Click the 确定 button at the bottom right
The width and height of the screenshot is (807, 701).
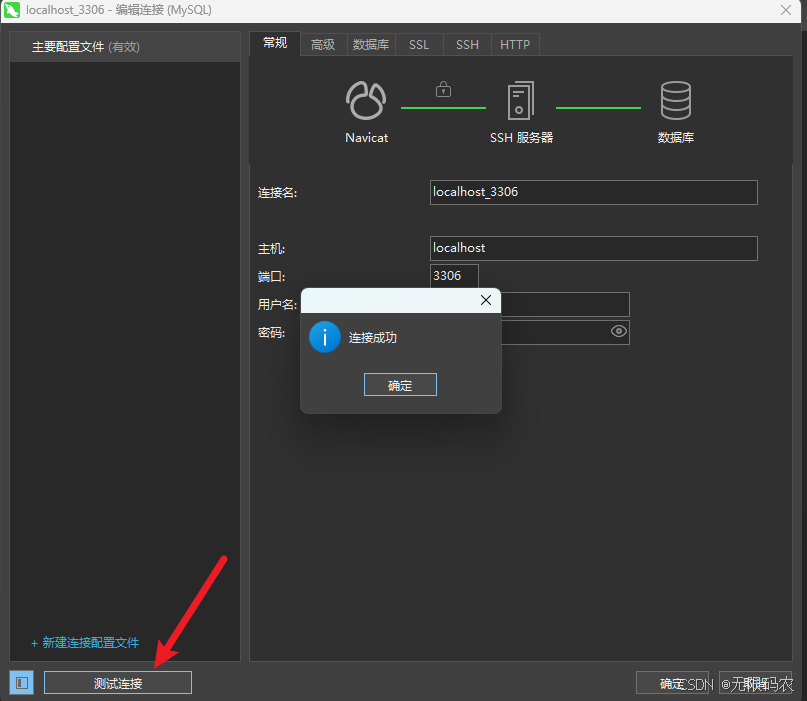tap(672, 682)
